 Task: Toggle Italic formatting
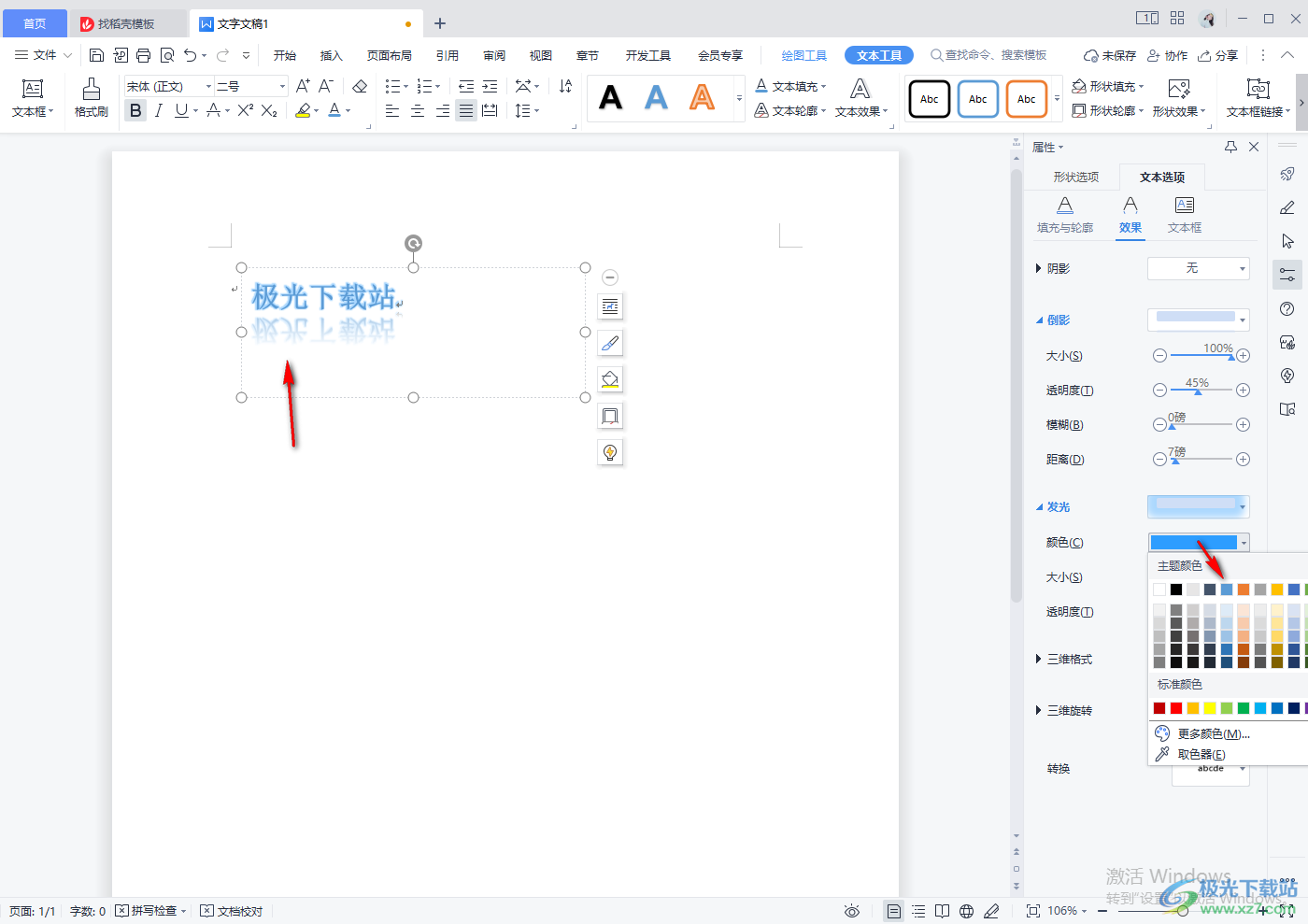click(158, 110)
